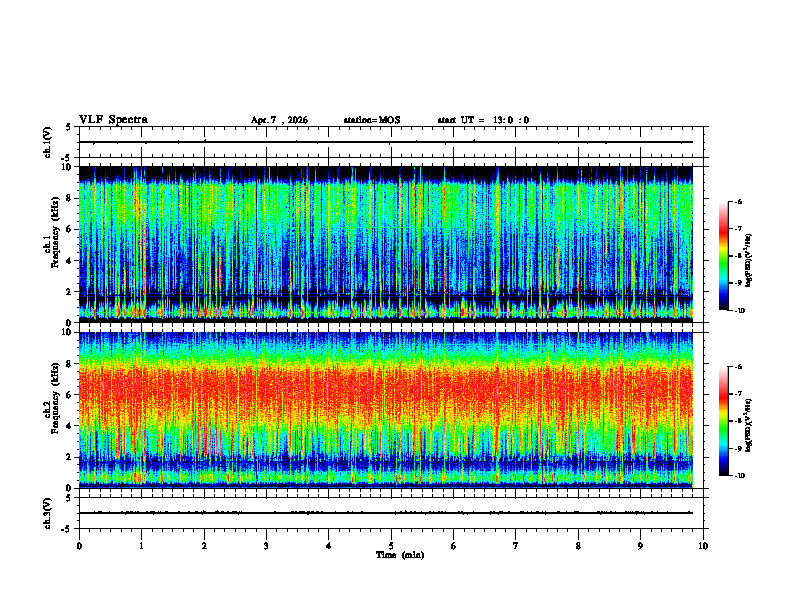This screenshot has height=612, width=792.
Task: Click the ch.3 voltage waveform trace
Action: (x=386, y=513)
